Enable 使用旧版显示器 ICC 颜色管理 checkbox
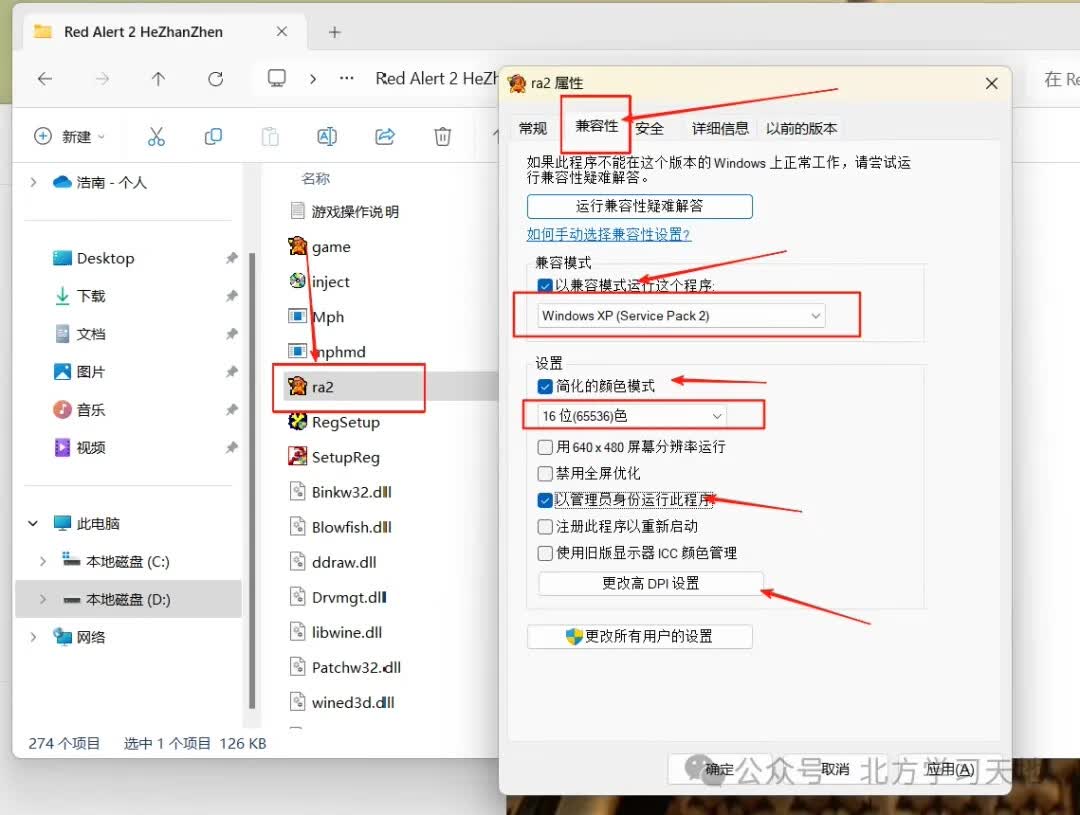The width and height of the screenshot is (1080, 815). click(x=545, y=553)
